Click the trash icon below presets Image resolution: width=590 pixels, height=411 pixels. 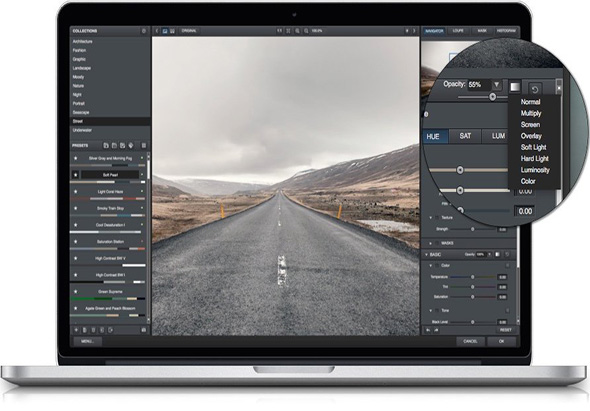pos(93,330)
